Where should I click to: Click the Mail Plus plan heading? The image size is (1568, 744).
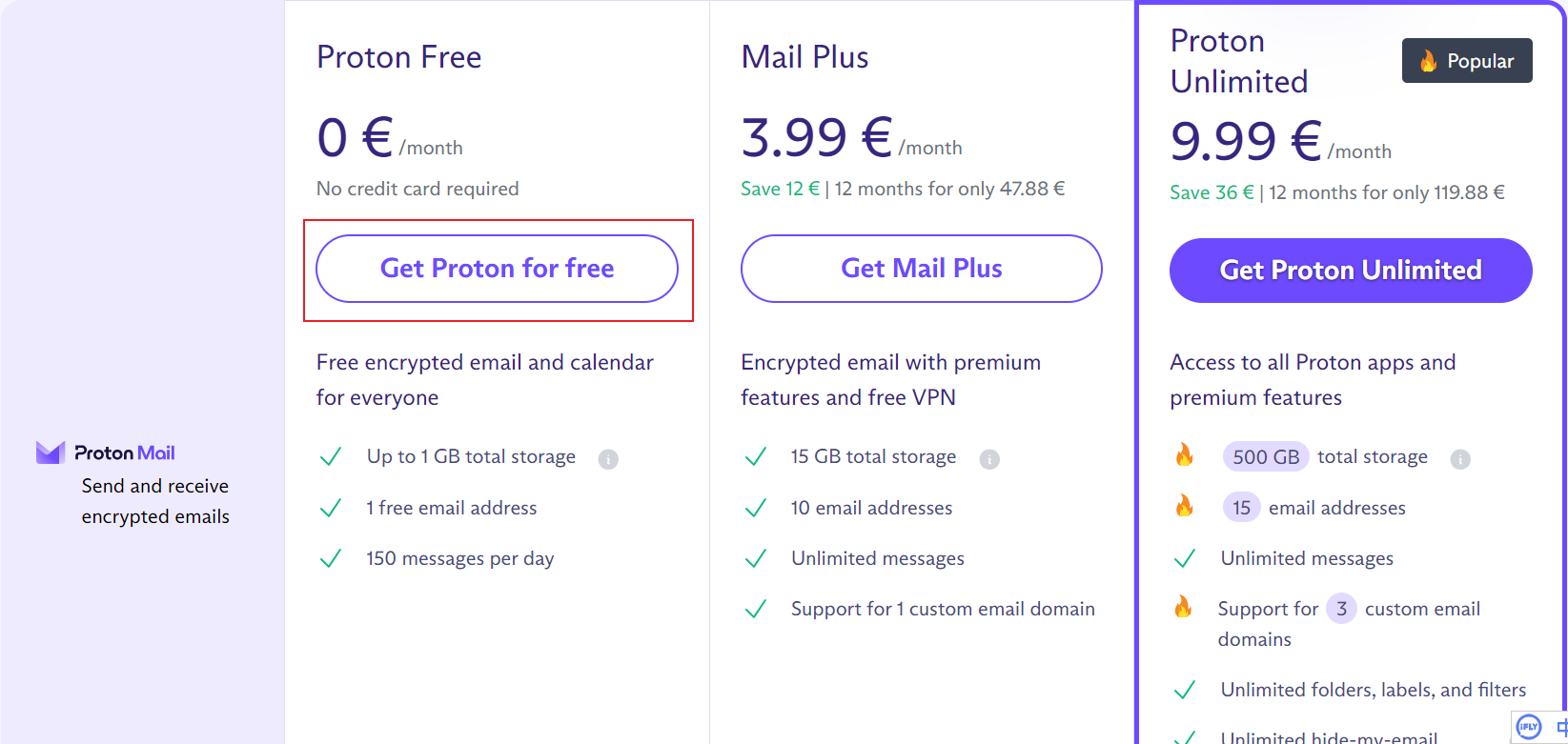point(804,57)
